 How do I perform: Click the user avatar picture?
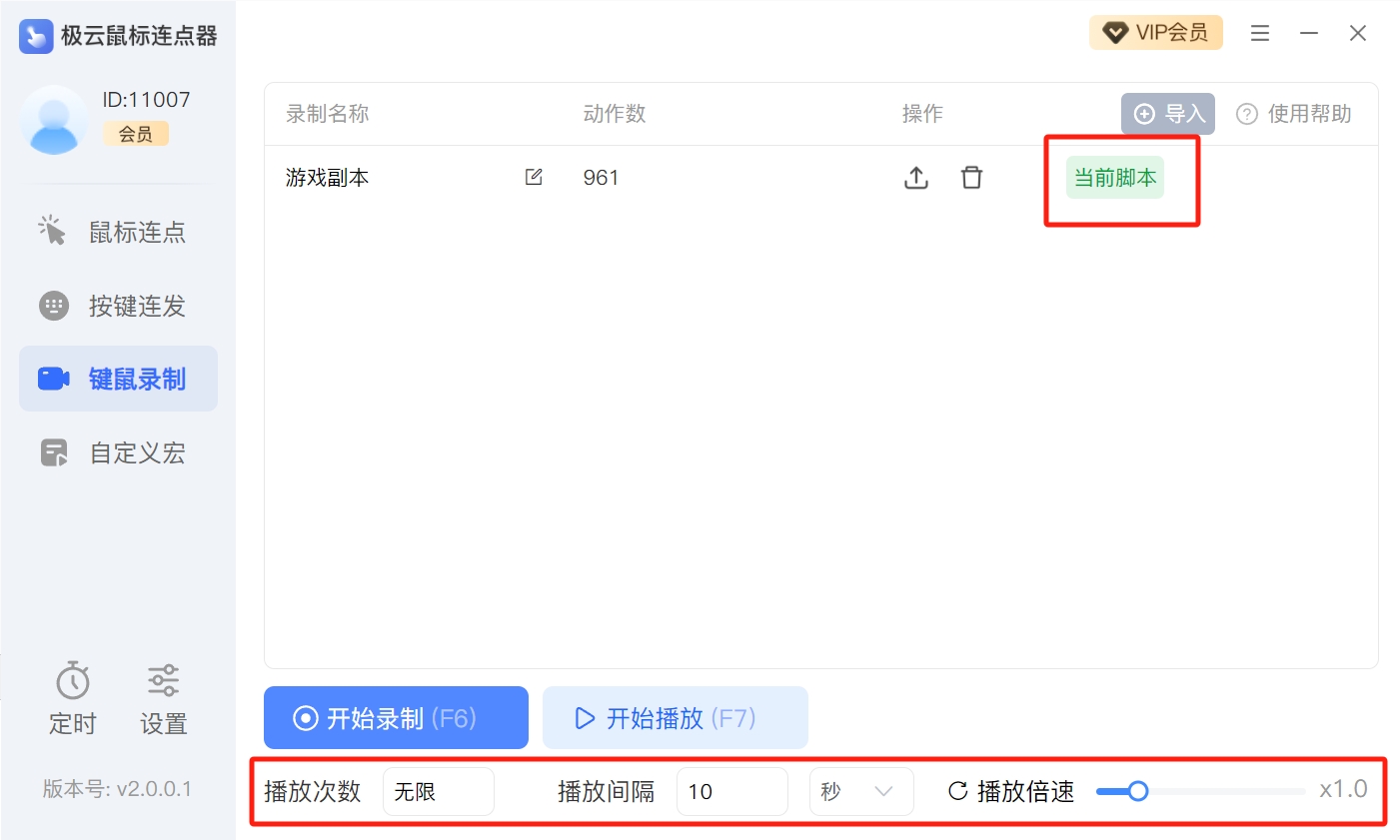(54, 120)
